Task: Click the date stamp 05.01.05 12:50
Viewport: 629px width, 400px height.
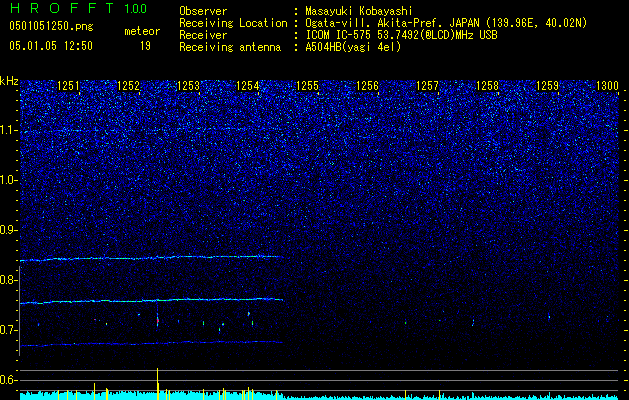Action: click(51, 46)
